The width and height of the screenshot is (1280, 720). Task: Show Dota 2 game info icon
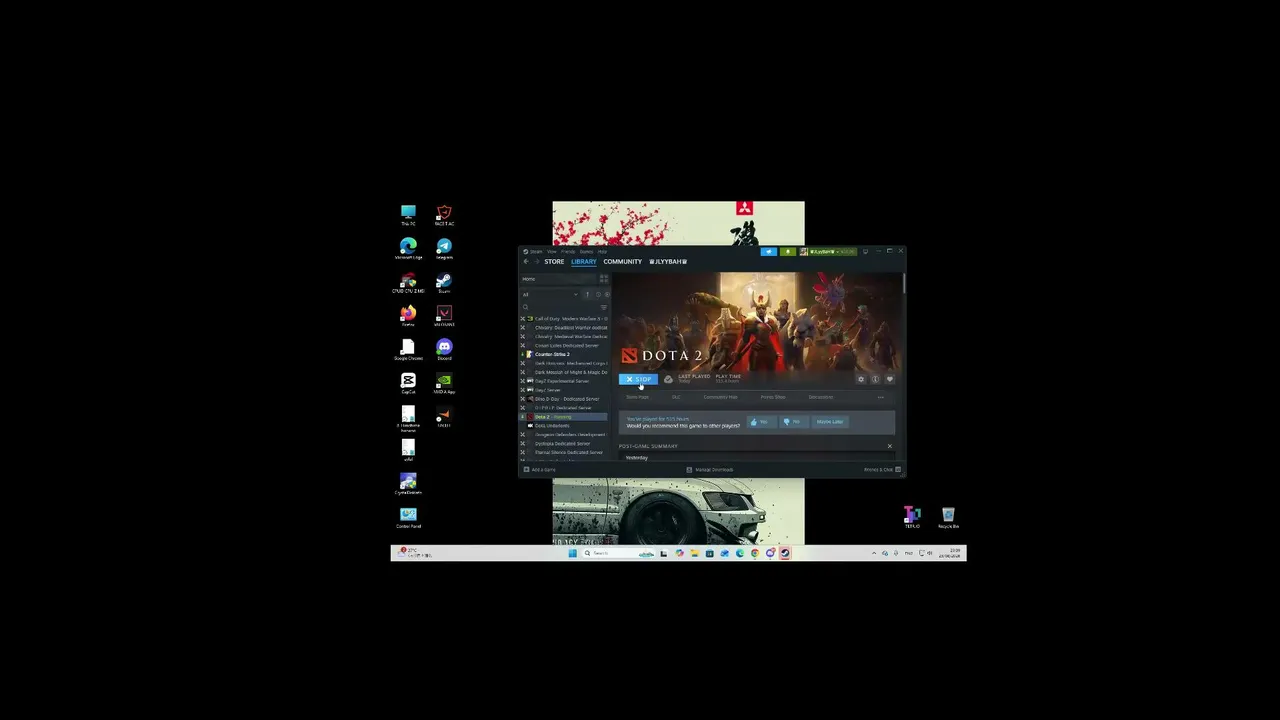pos(875,379)
